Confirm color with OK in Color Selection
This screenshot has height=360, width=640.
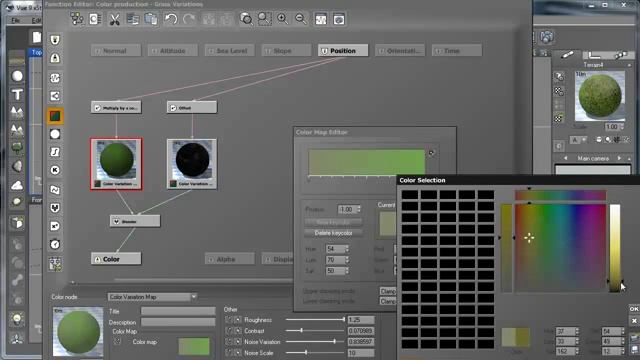pos(634,309)
